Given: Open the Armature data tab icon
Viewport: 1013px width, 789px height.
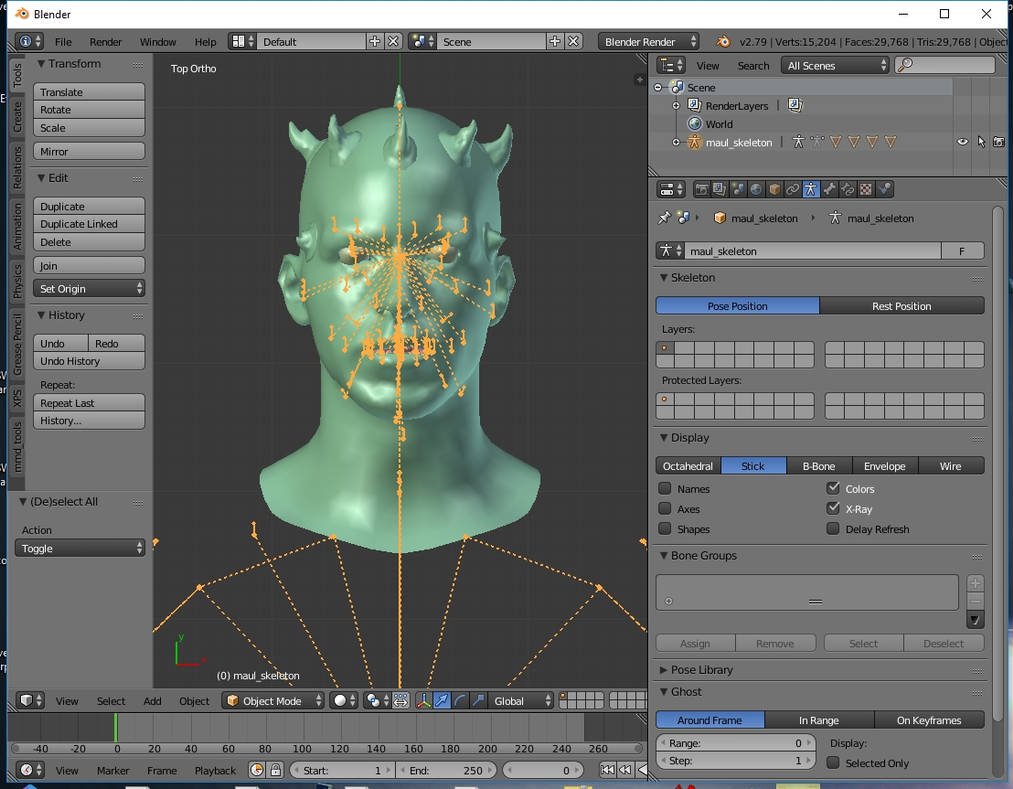Looking at the screenshot, I should click(x=810, y=189).
